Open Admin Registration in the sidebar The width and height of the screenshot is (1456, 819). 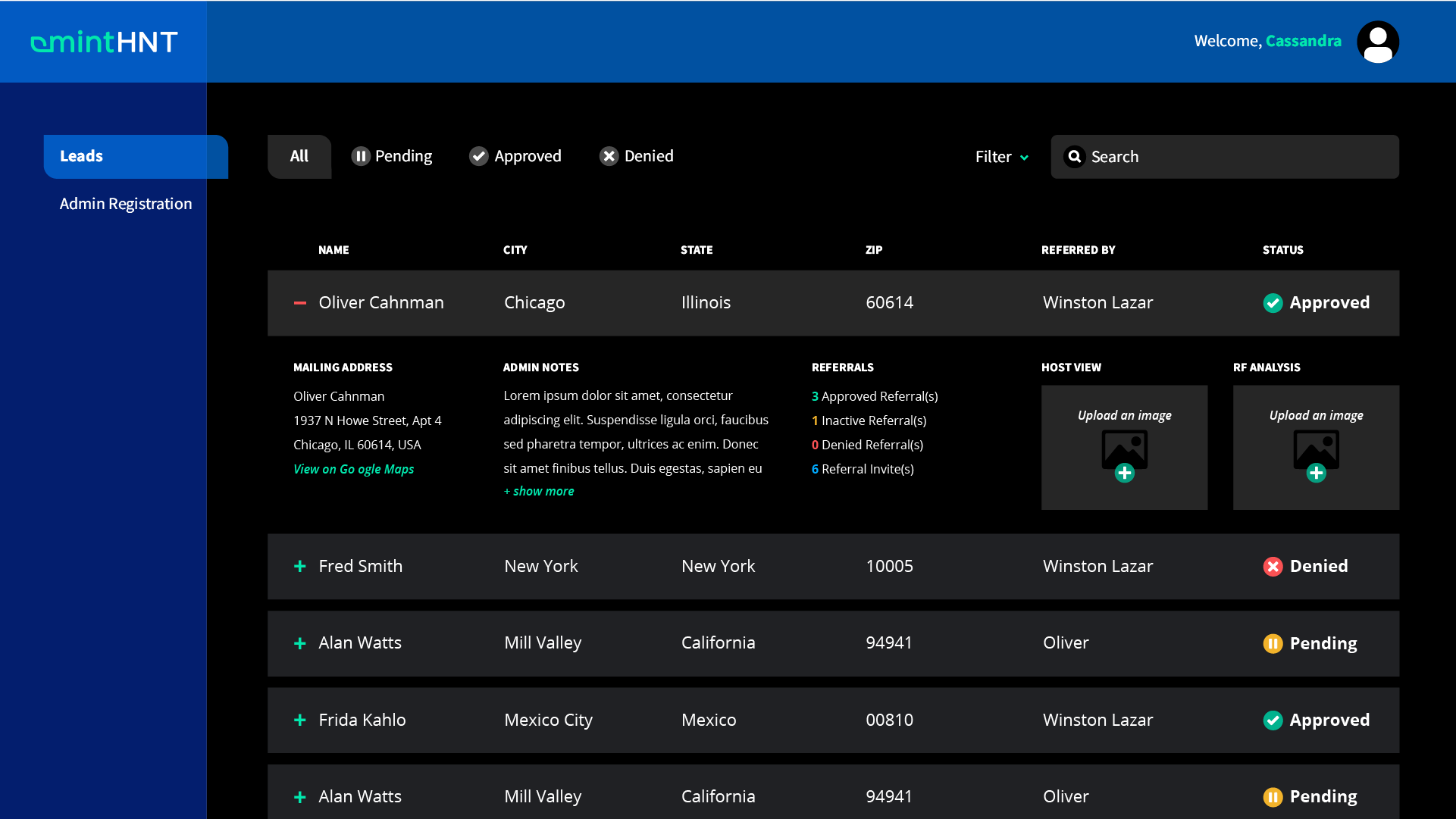click(x=126, y=204)
